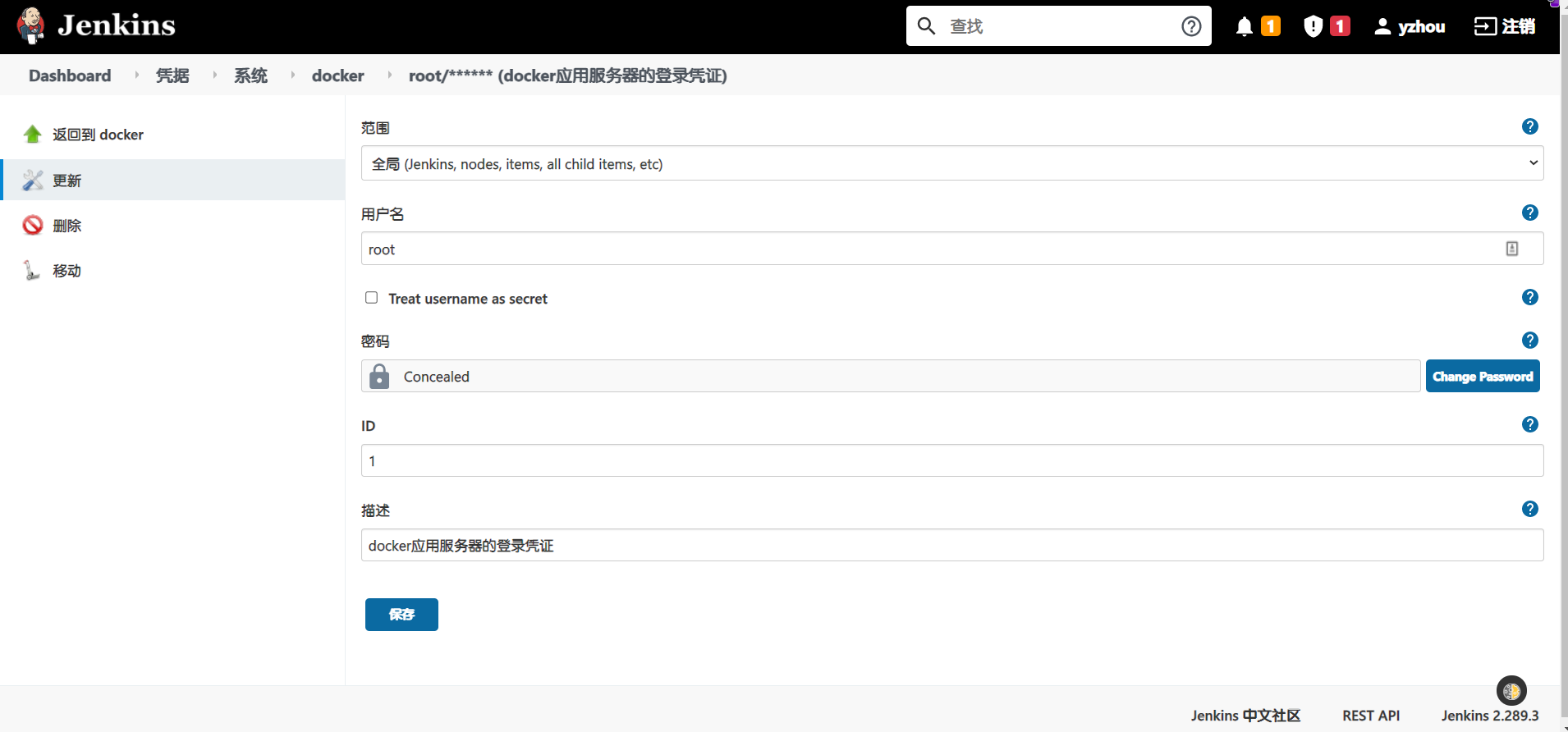Click 注销 logout link
This screenshot has height=732, width=1568.
pyautogui.click(x=1519, y=26)
